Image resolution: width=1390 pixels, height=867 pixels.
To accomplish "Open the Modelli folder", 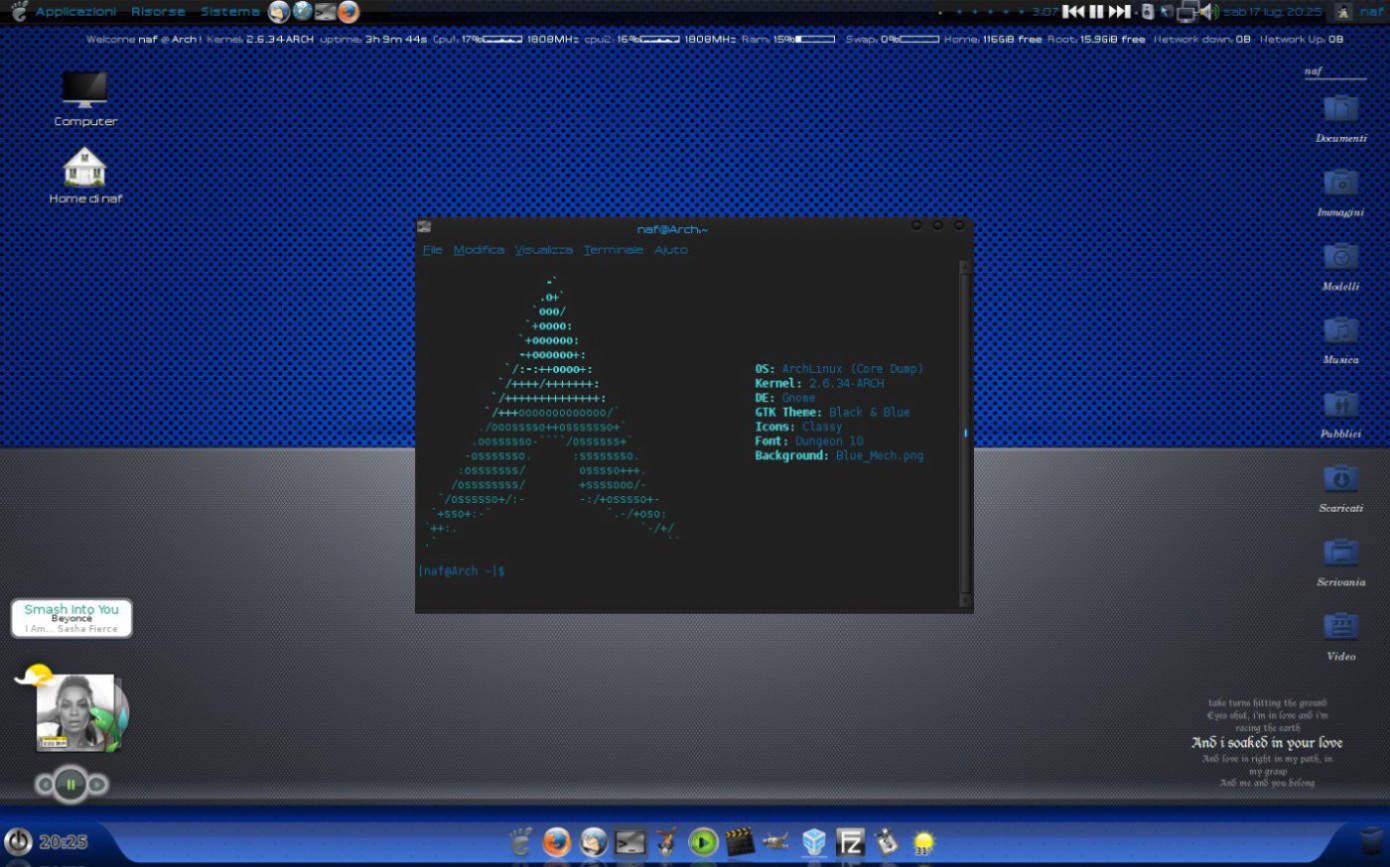I will click(x=1341, y=266).
